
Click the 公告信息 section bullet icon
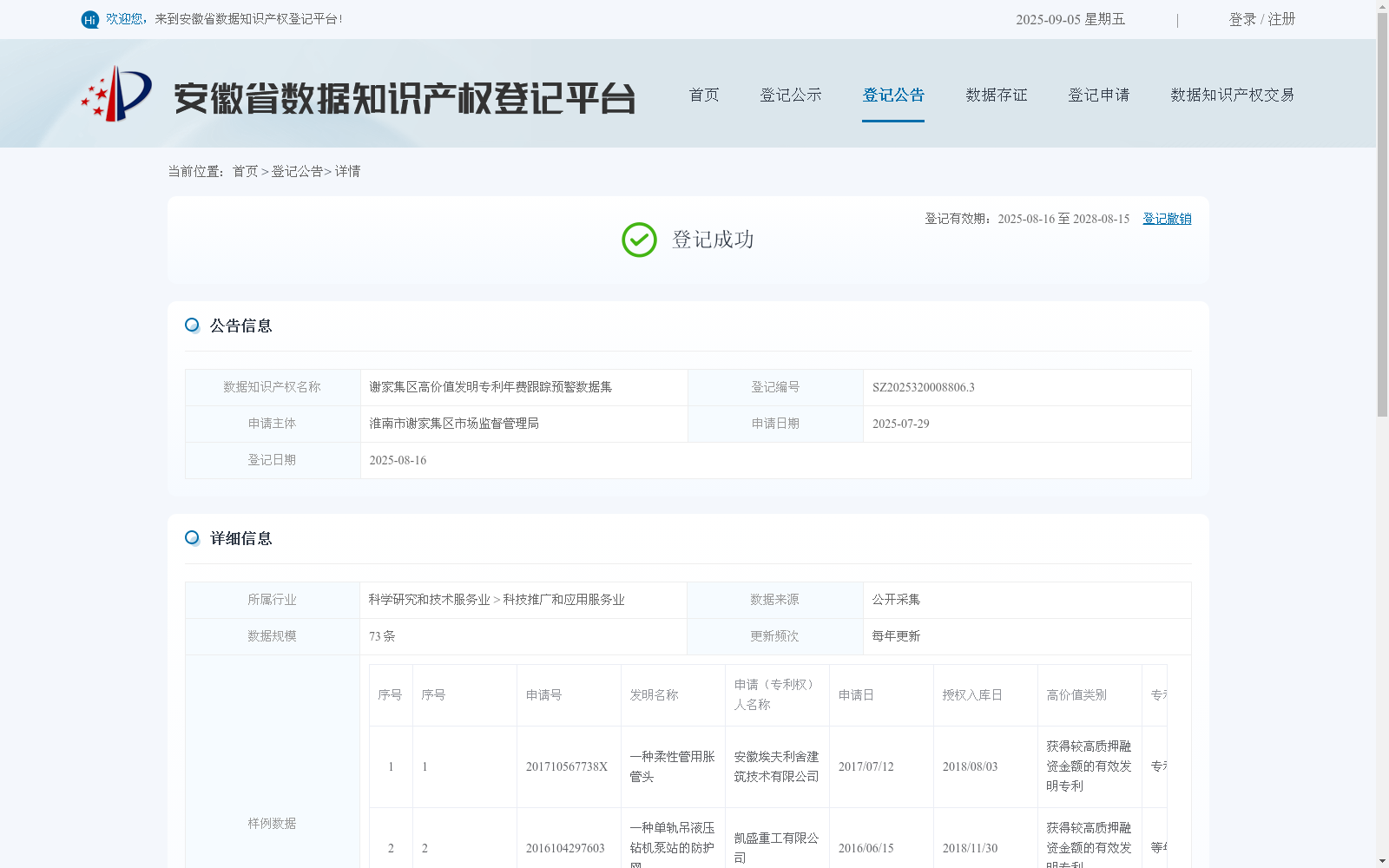coord(192,325)
